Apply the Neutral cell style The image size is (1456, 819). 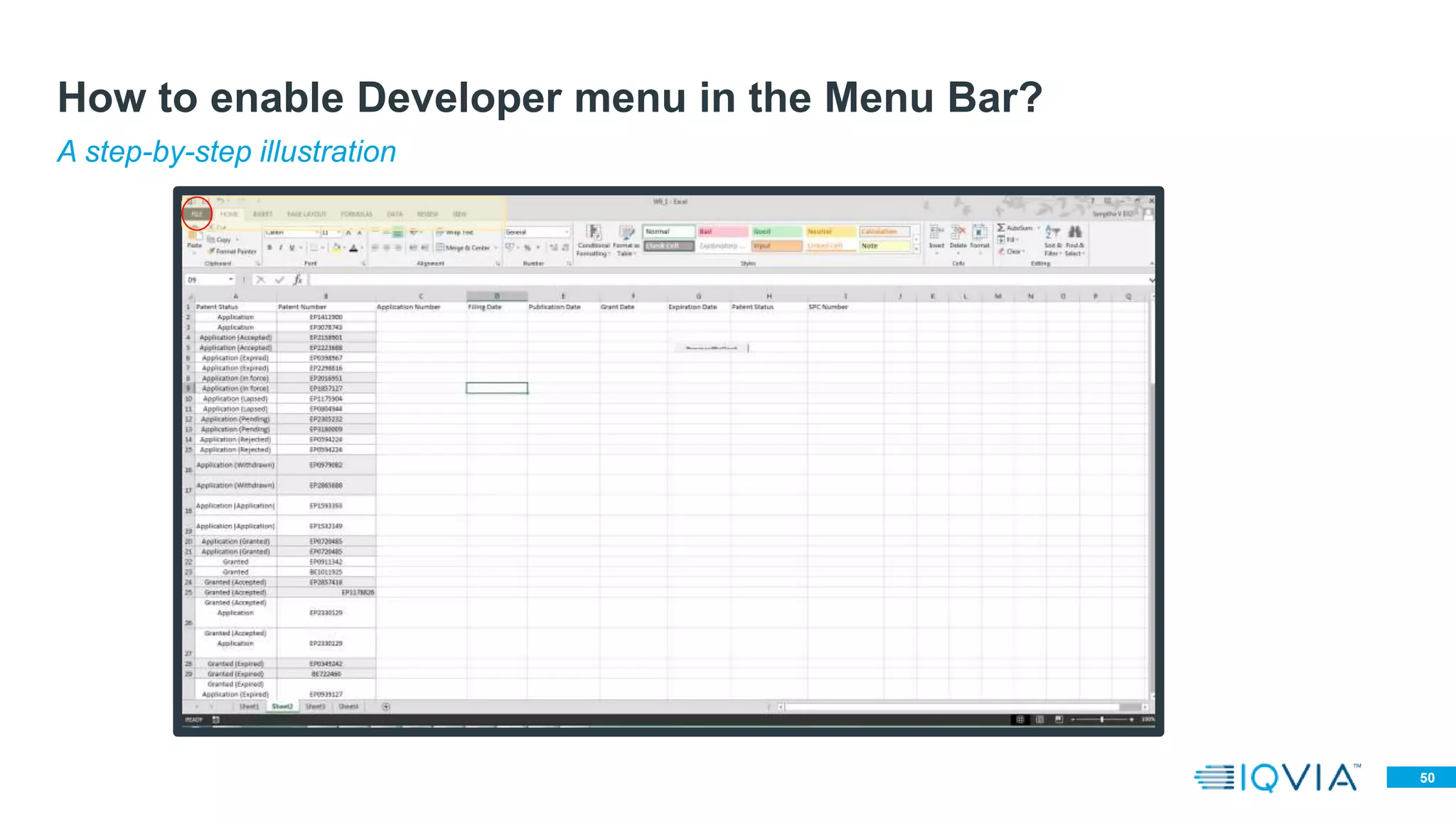[x=830, y=232]
